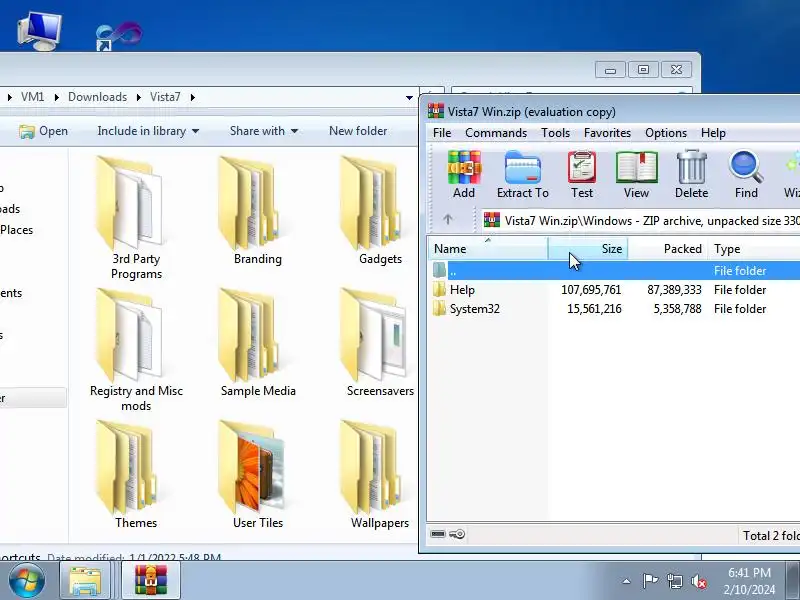Select the System32 folder row in WinRAR
This screenshot has height=600, width=800.
click(x=614, y=309)
